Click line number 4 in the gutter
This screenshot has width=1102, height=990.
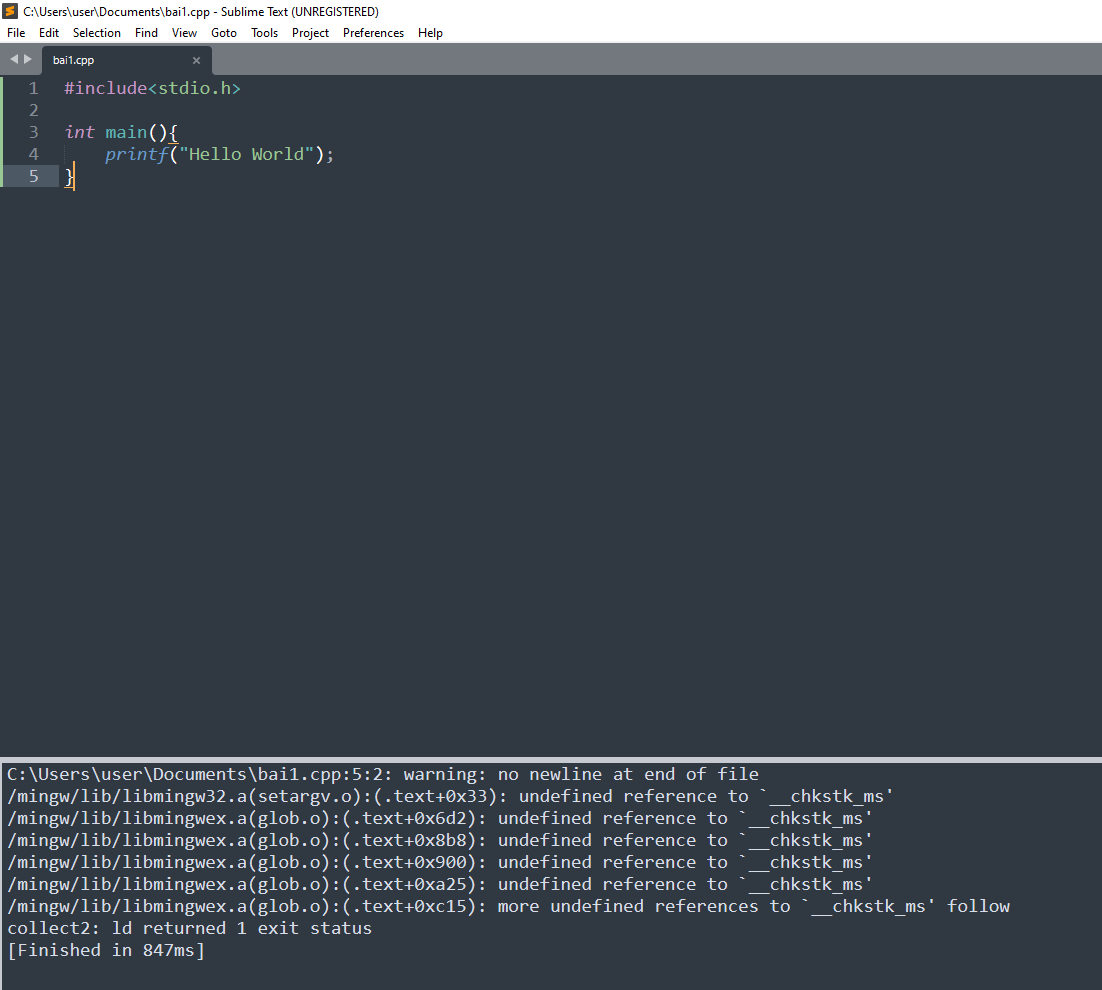tap(33, 154)
